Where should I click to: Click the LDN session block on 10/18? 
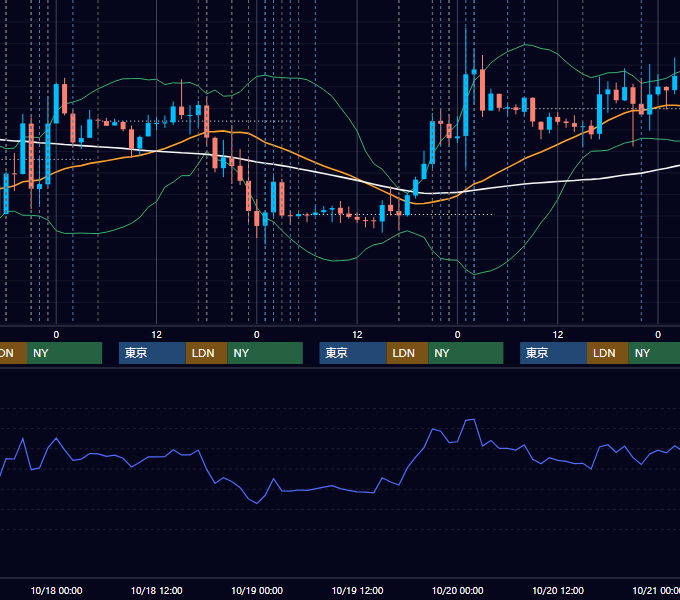[206, 353]
